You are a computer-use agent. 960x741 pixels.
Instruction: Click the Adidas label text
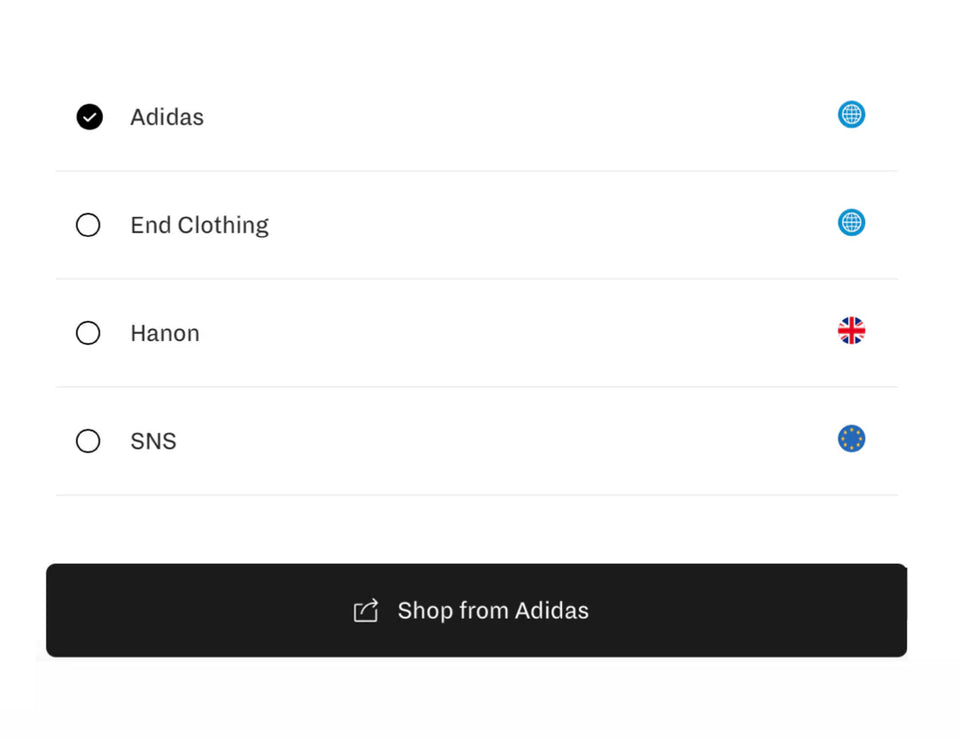click(166, 117)
